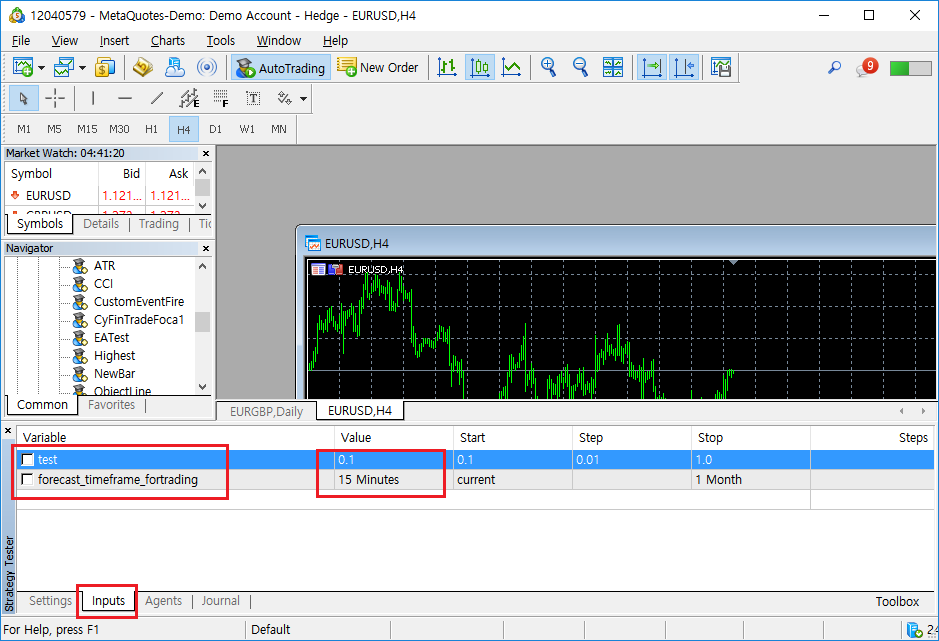Switch chart to candlesticks icon

click(480, 68)
